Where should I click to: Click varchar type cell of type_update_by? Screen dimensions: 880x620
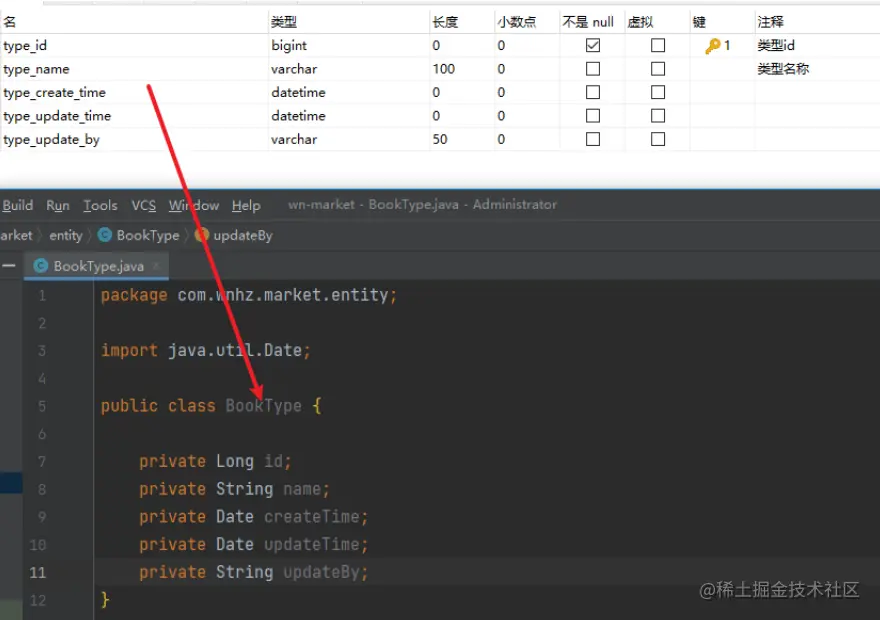pos(349,139)
